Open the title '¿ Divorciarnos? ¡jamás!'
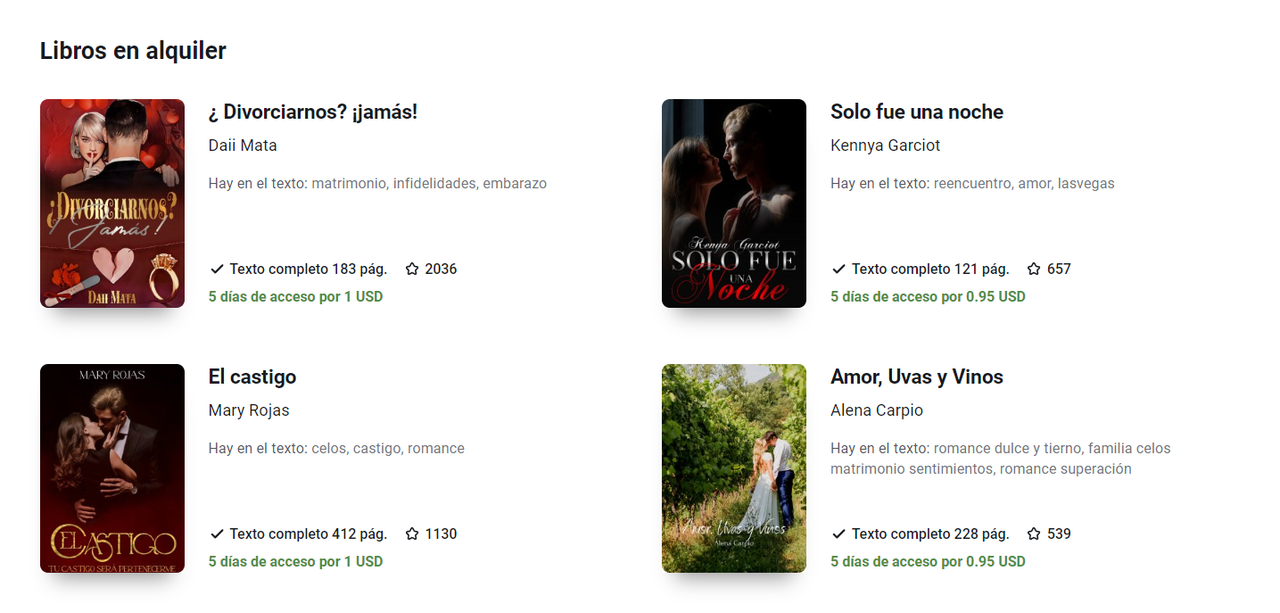The image size is (1280, 613). [x=313, y=112]
